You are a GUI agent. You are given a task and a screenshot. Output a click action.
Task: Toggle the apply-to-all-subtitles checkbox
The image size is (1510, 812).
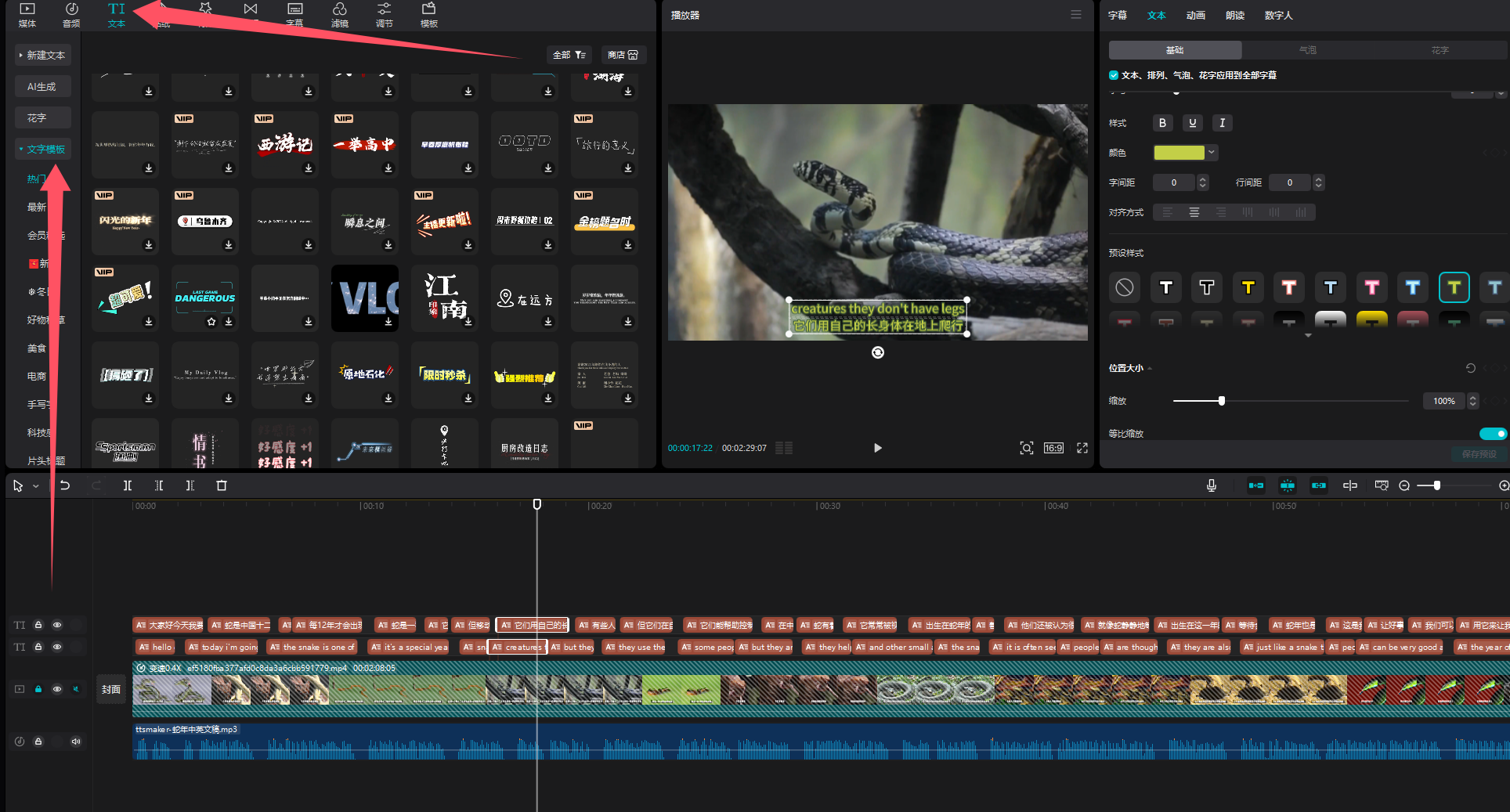pyautogui.click(x=1114, y=75)
